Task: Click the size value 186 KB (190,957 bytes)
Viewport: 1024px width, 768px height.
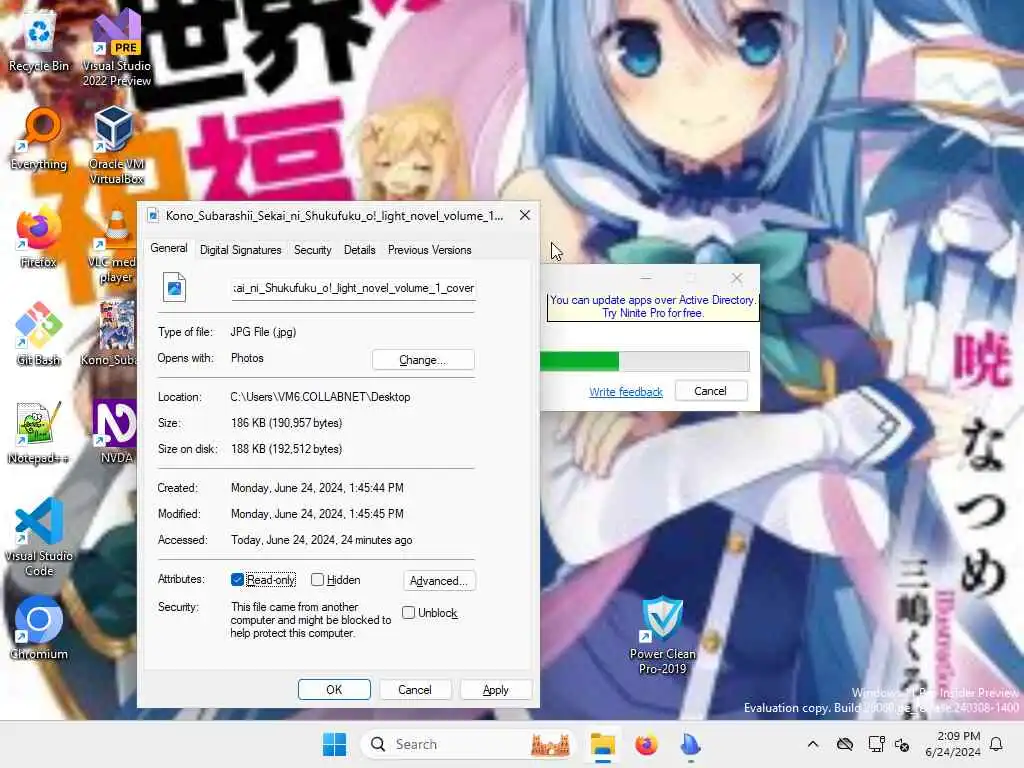Action: (x=286, y=423)
